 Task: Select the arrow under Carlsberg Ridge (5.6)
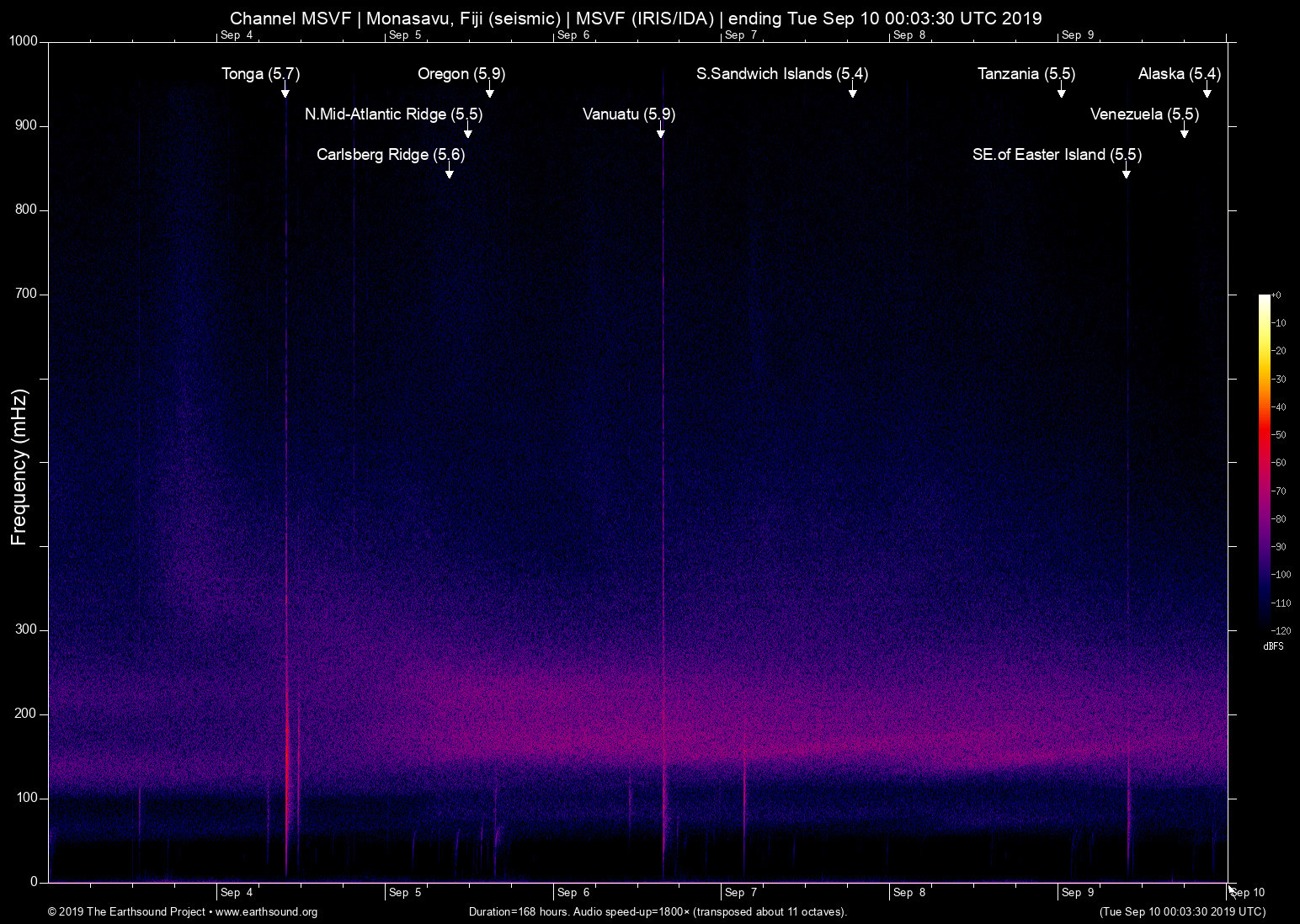point(450,171)
